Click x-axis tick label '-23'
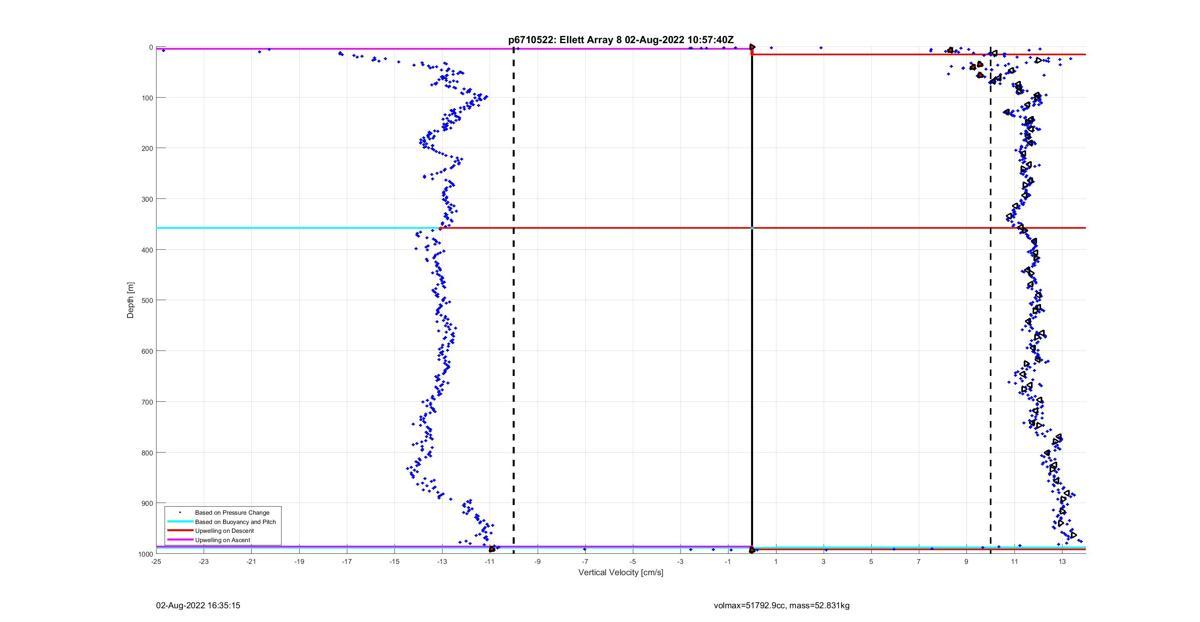Screen dimensions: 1200x622 click(204, 562)
